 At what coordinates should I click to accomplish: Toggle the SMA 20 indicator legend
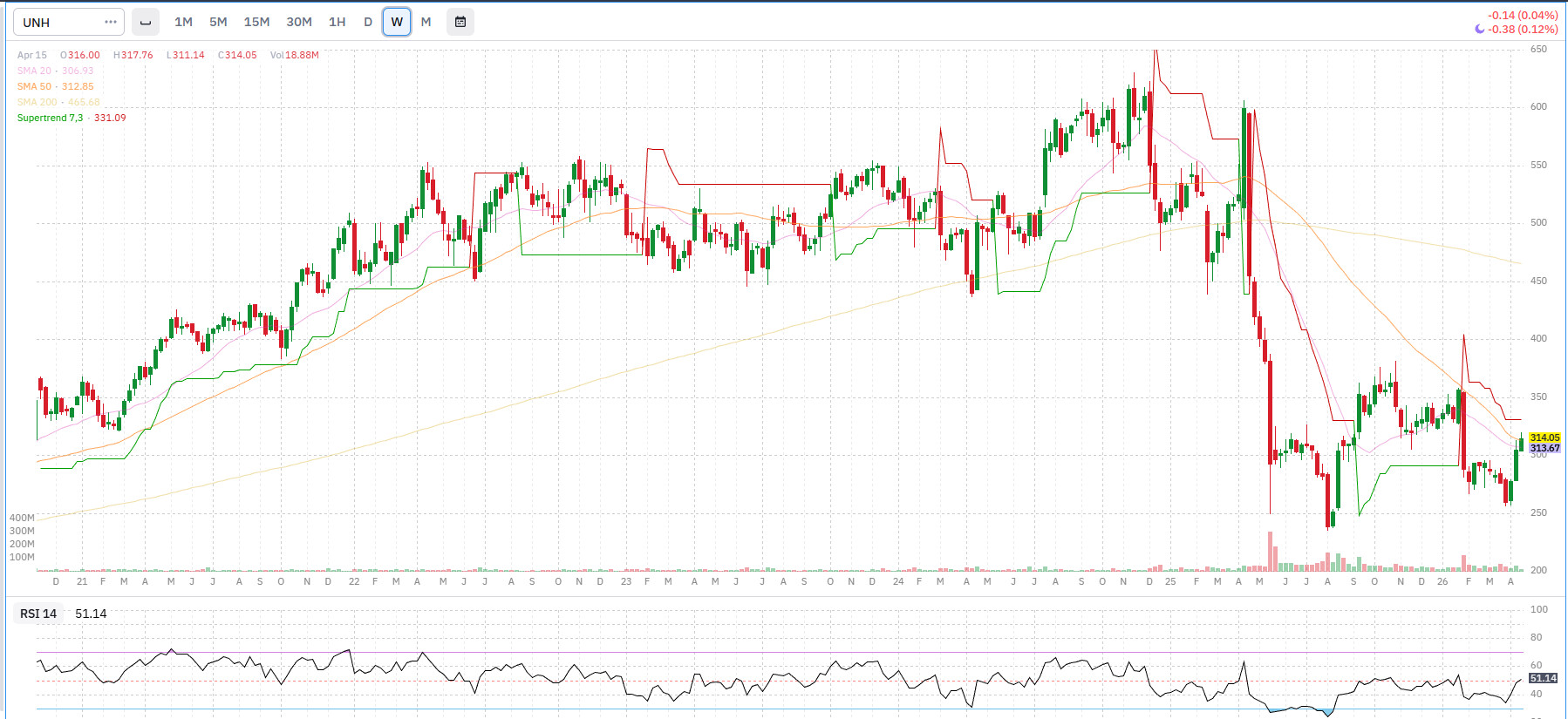point(34,71)
